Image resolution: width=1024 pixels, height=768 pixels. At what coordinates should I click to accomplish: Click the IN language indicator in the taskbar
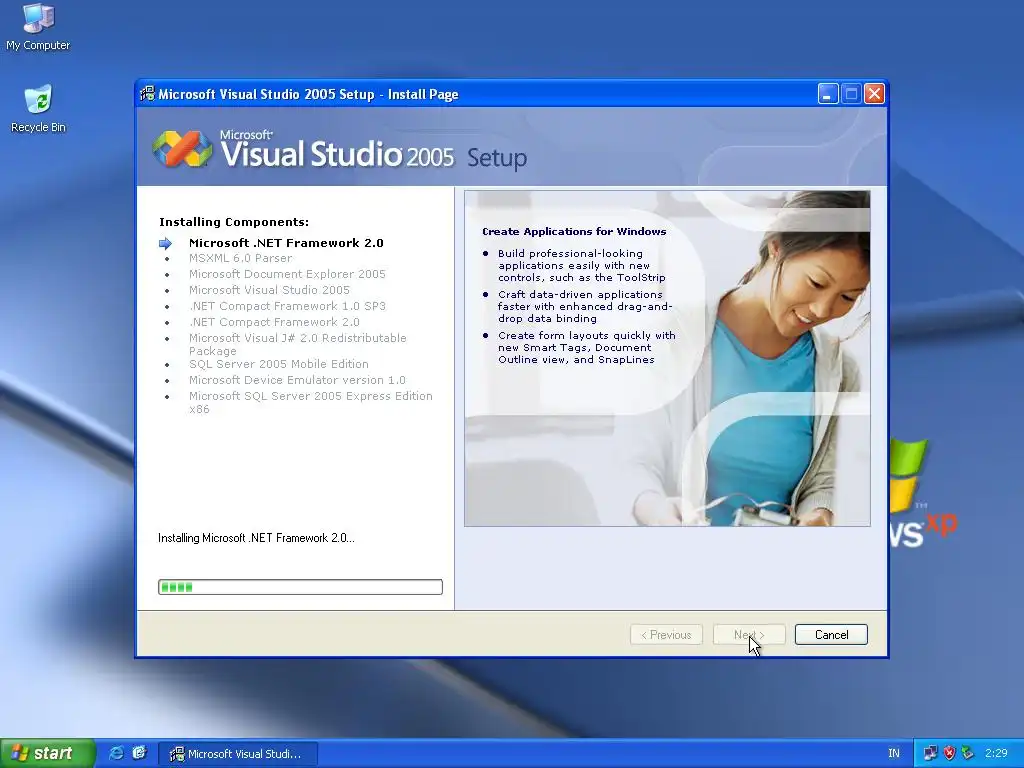pos(893,754)
